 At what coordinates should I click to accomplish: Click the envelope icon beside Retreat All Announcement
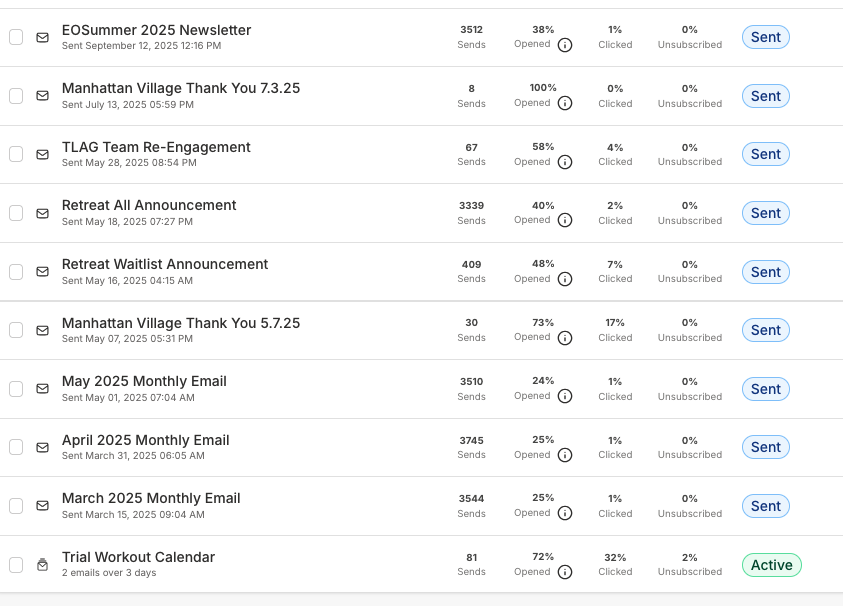click(42, 213)
